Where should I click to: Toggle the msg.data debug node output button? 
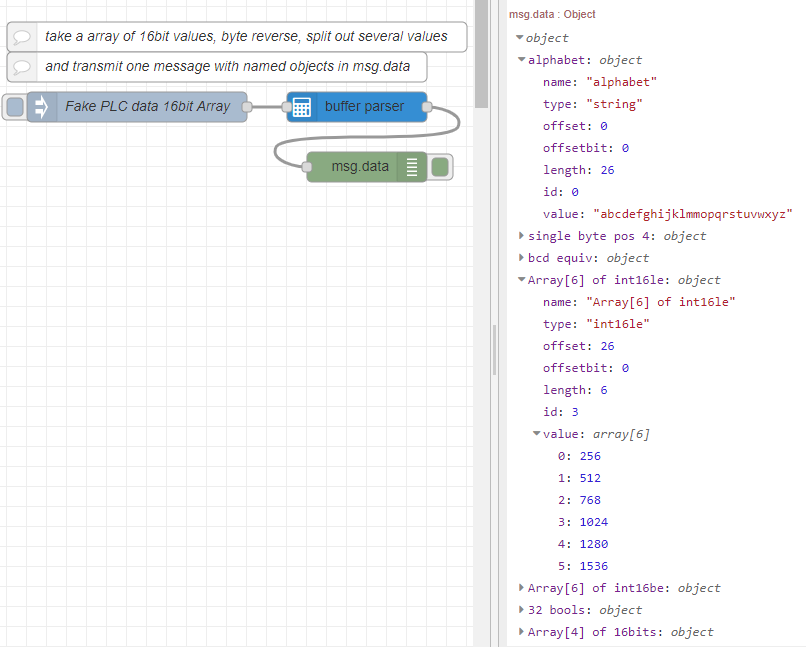(441, 167)
